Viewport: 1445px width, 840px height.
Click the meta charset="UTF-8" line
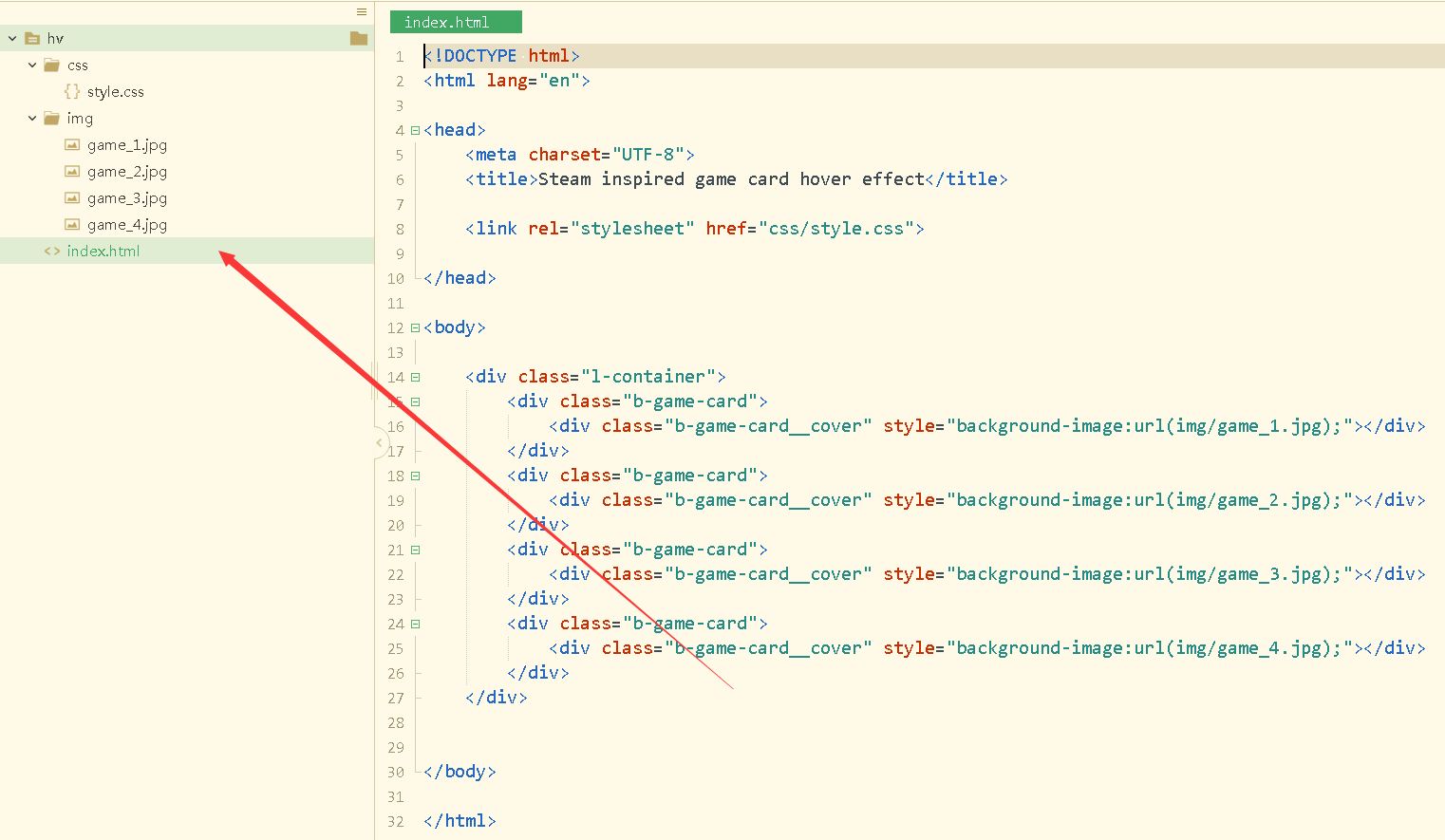[580, 155]
